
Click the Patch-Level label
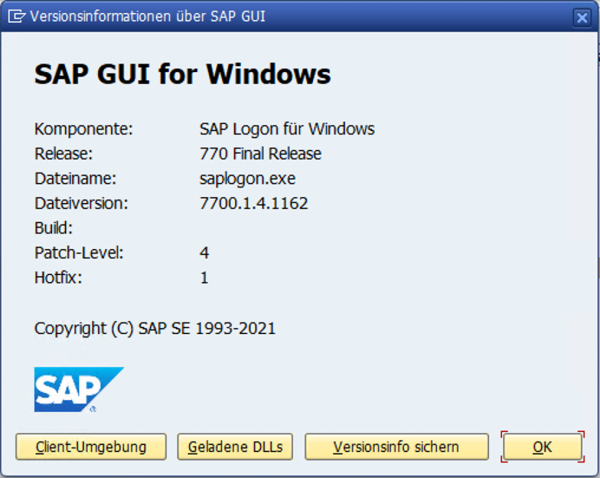click(79, 253)
